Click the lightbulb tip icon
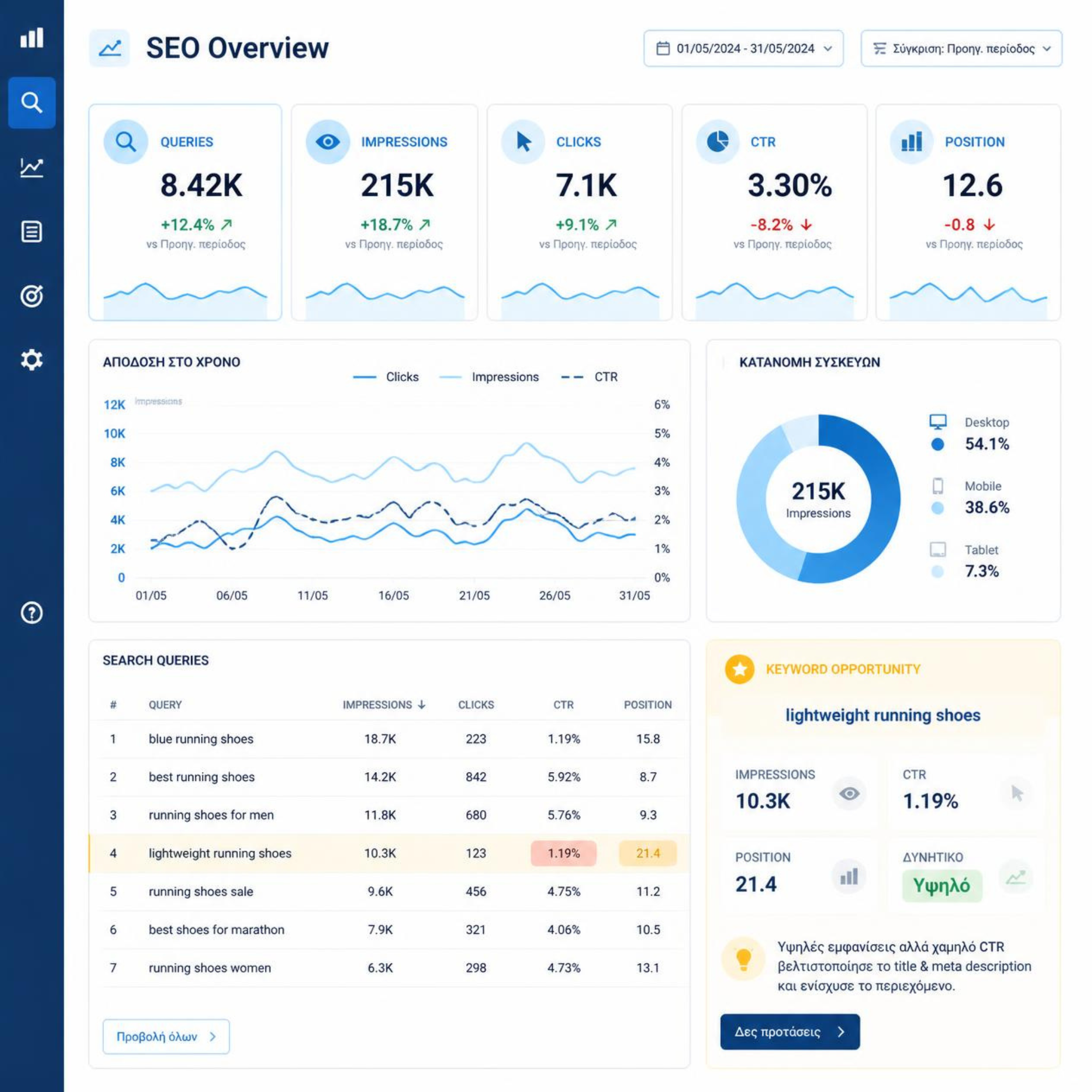This screenshot has height=1092, width=1092. coord(744,959)
